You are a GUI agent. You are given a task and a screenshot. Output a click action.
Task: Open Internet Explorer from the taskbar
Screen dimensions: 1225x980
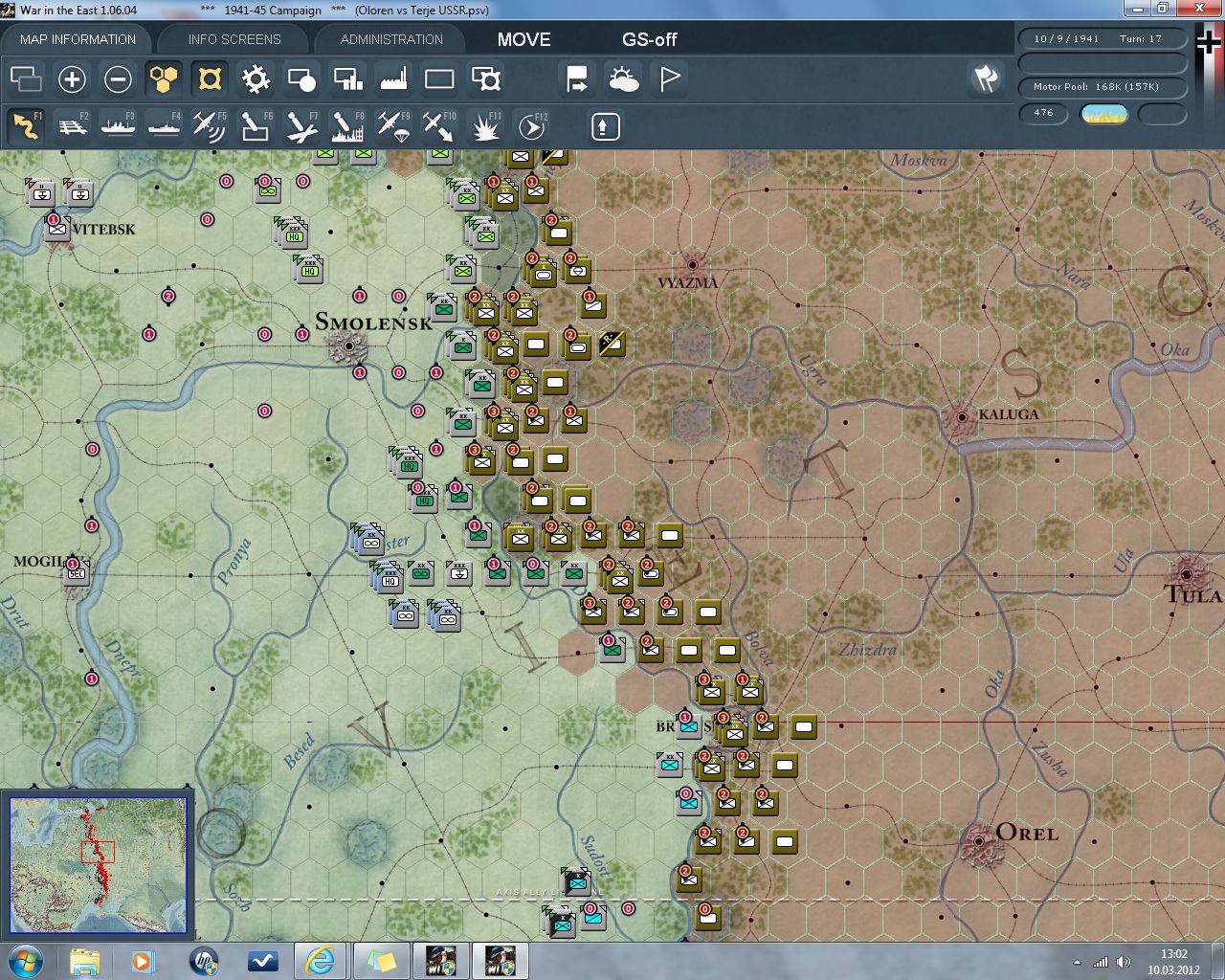click(x=319, y=960)
